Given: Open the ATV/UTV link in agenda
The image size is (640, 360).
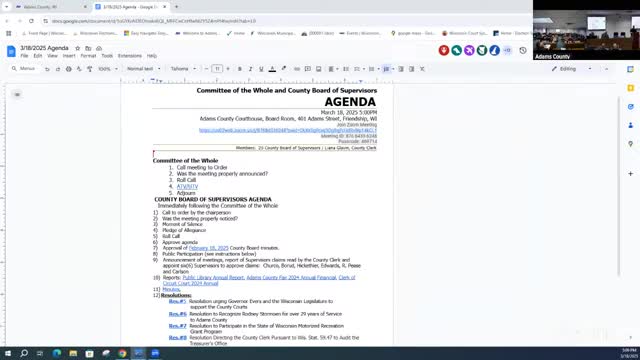Looking at the screenshot, I should coord(187,187).
